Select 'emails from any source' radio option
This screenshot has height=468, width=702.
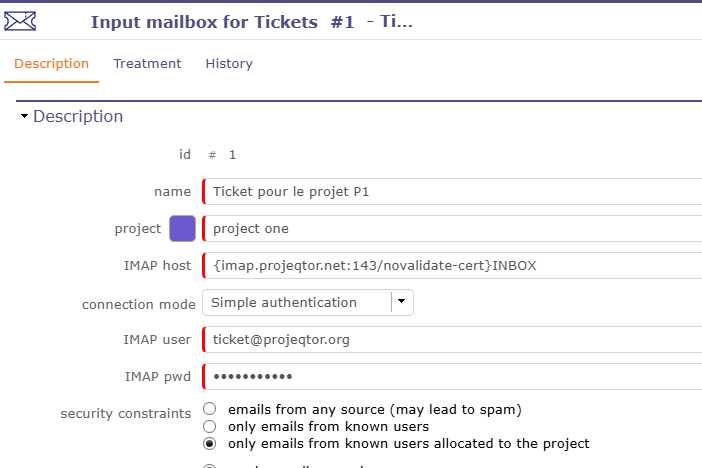[209, 409]
